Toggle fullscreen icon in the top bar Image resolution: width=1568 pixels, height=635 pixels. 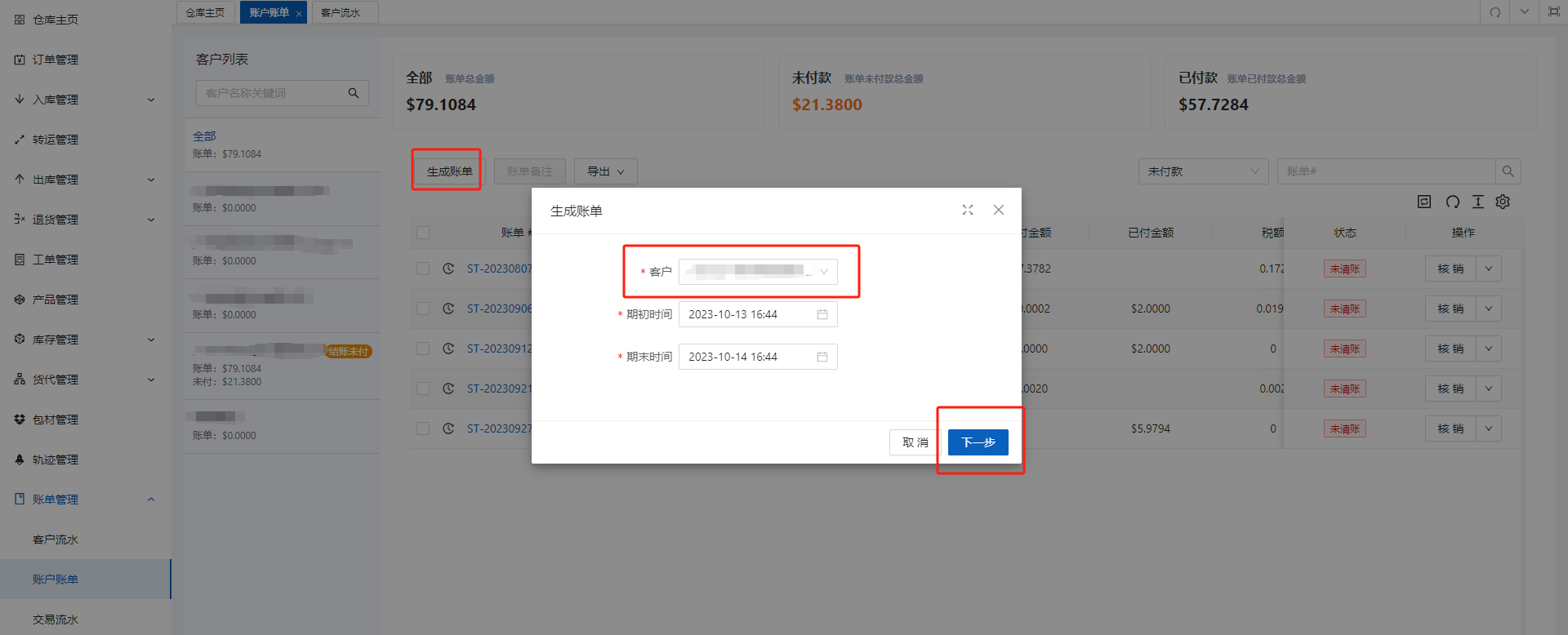pos(1553,12)
